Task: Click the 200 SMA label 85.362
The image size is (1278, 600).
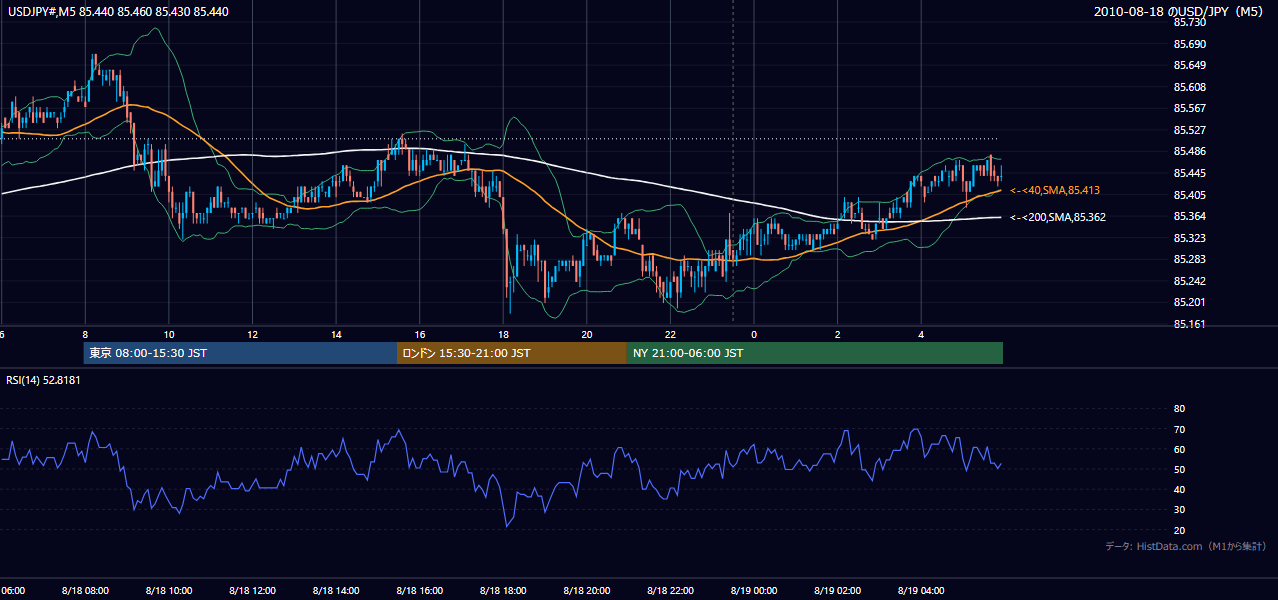Action: [1058, 217]
